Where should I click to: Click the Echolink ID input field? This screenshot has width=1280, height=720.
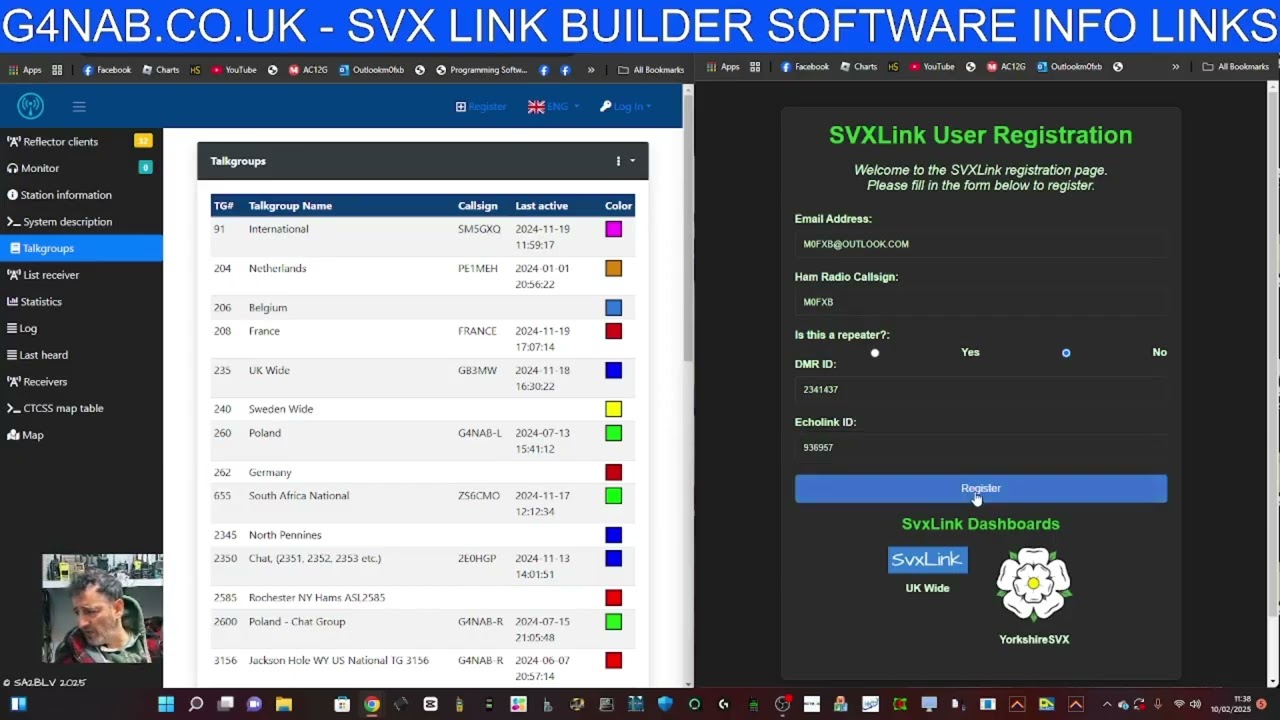(980, 448)
